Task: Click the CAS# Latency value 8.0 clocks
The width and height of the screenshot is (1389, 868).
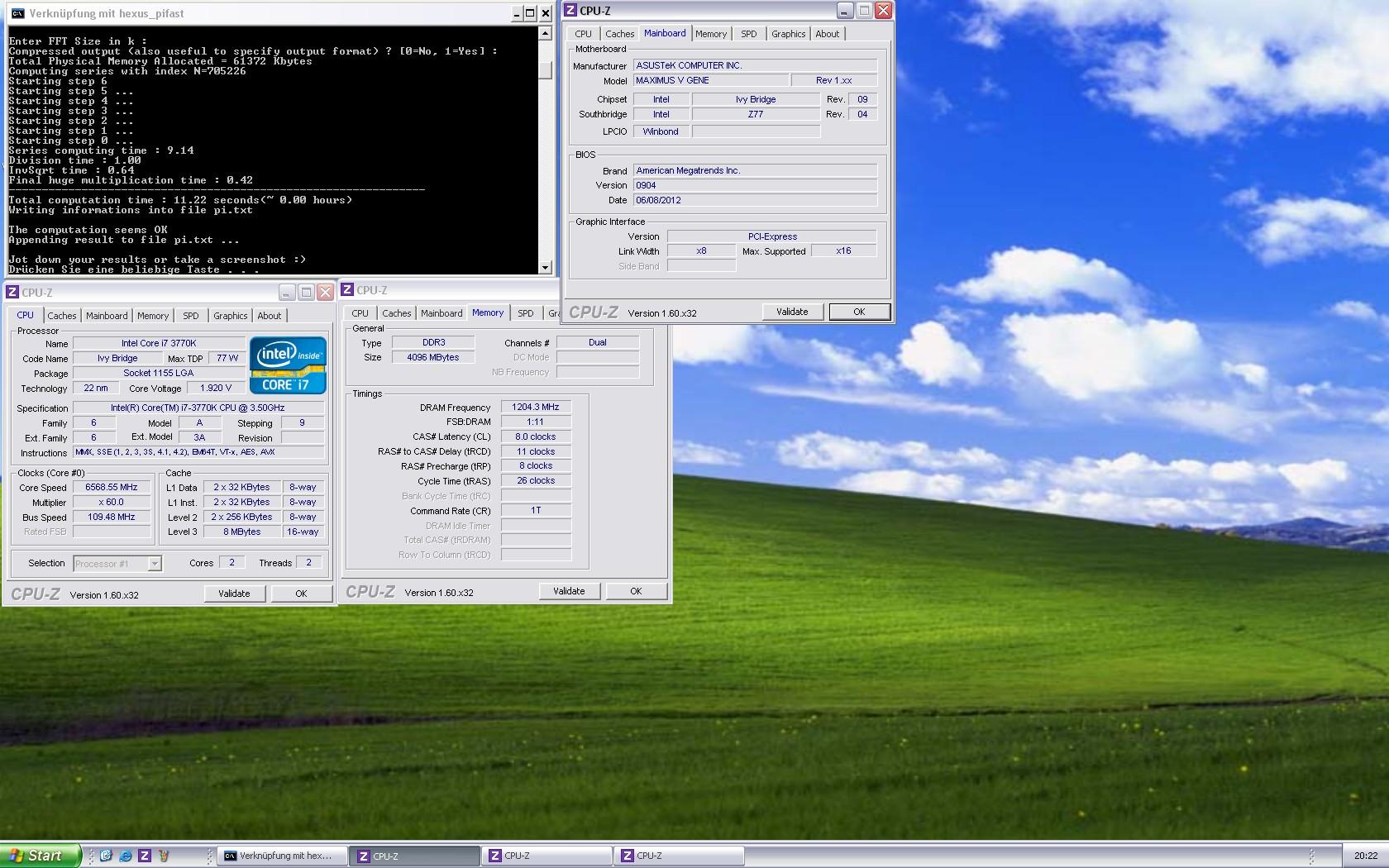Action: (536, 436)
